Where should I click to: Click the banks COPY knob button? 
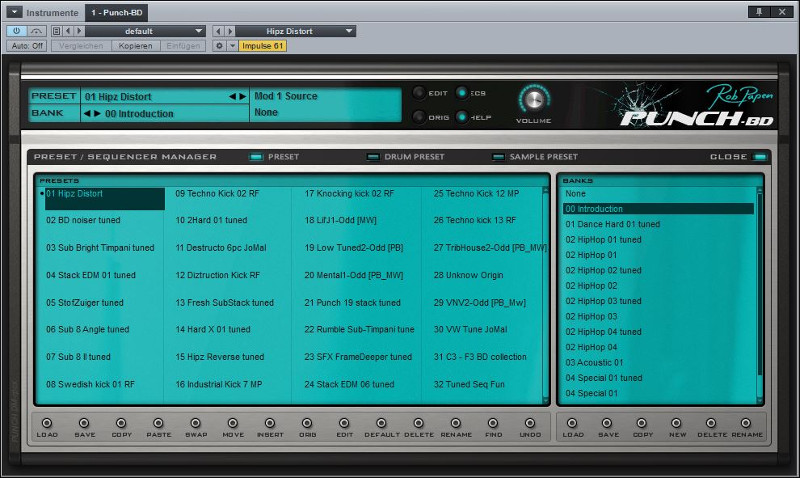coord(642,423)
